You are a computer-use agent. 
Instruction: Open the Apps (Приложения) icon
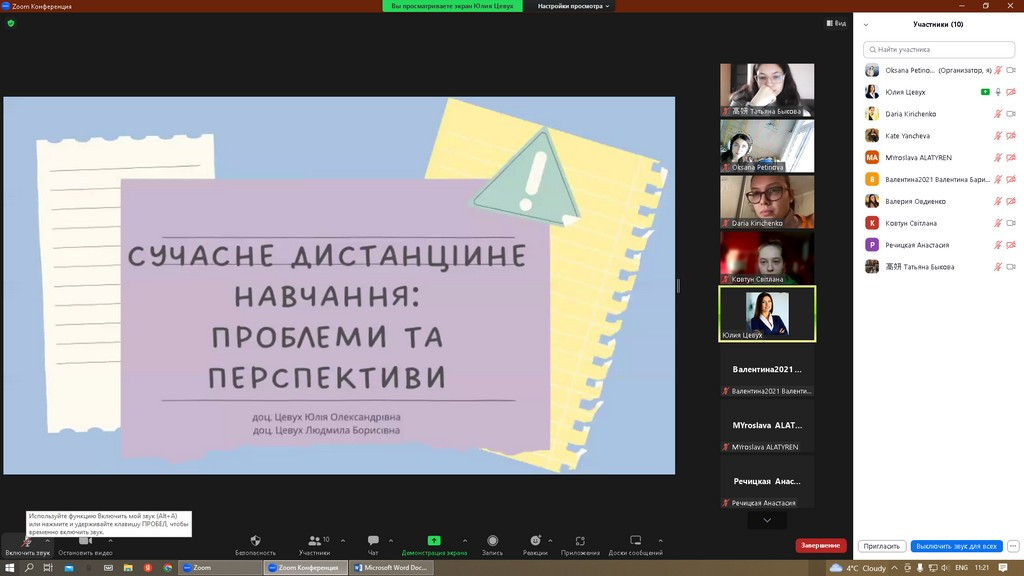tap(580, 541)
